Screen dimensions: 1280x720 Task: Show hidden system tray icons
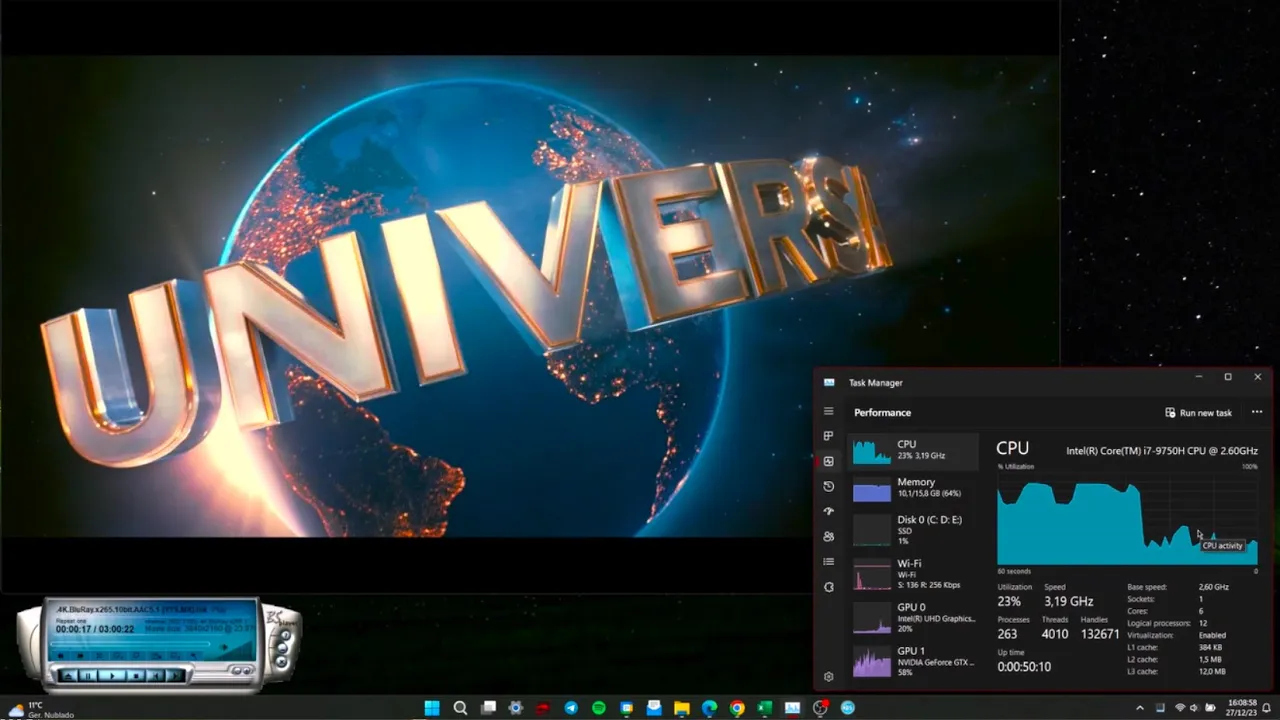(x=1140, y=708)
